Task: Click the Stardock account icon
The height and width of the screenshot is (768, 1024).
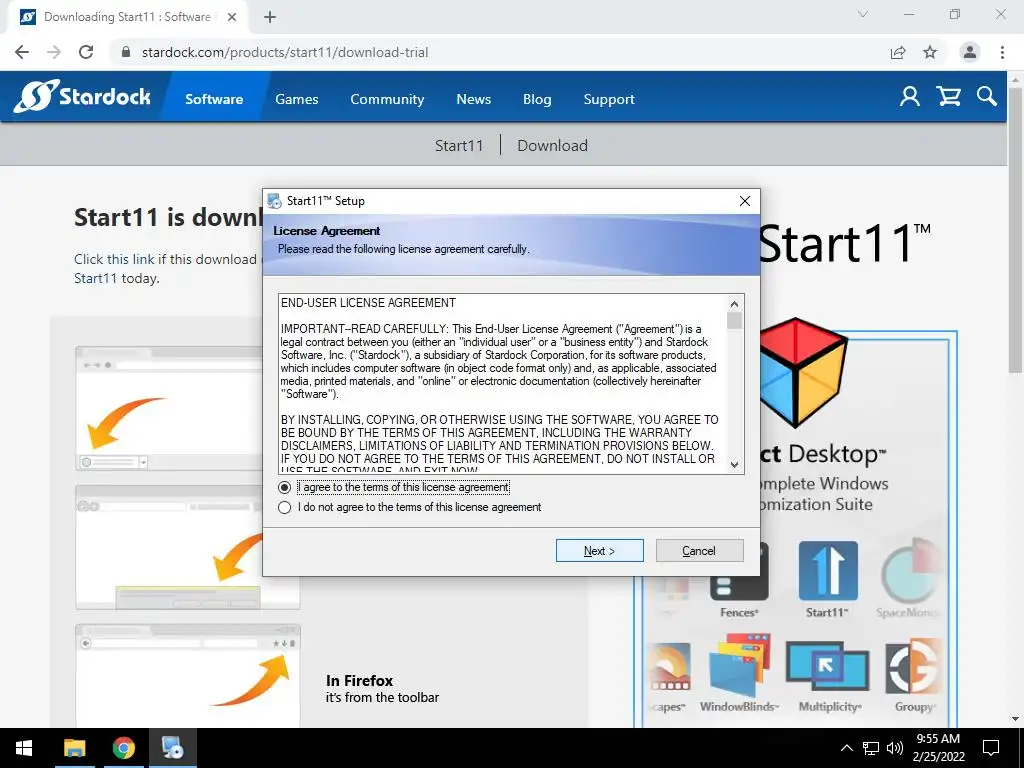Action: (x=910, y=97)
